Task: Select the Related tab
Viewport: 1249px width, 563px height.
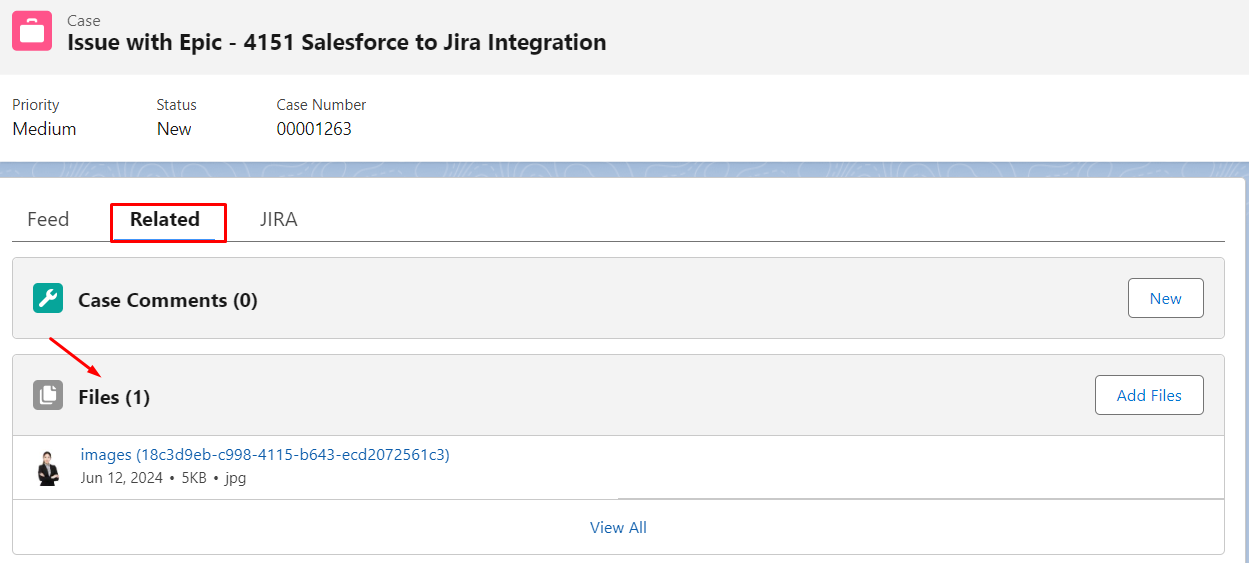Action: (165, 219)
